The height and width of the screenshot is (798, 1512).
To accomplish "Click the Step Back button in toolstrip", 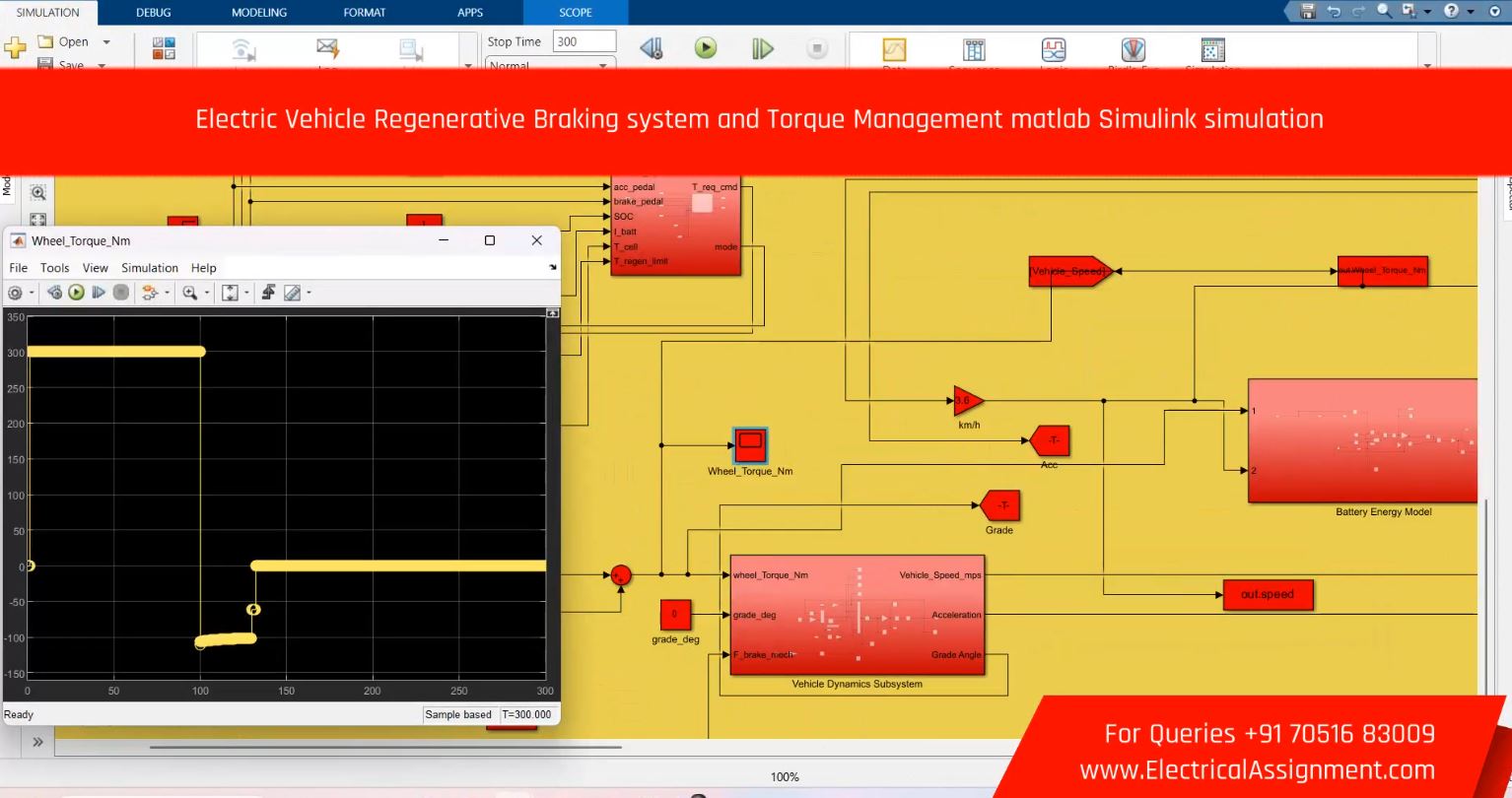I will pyautogui.click(x=651, y=48).
